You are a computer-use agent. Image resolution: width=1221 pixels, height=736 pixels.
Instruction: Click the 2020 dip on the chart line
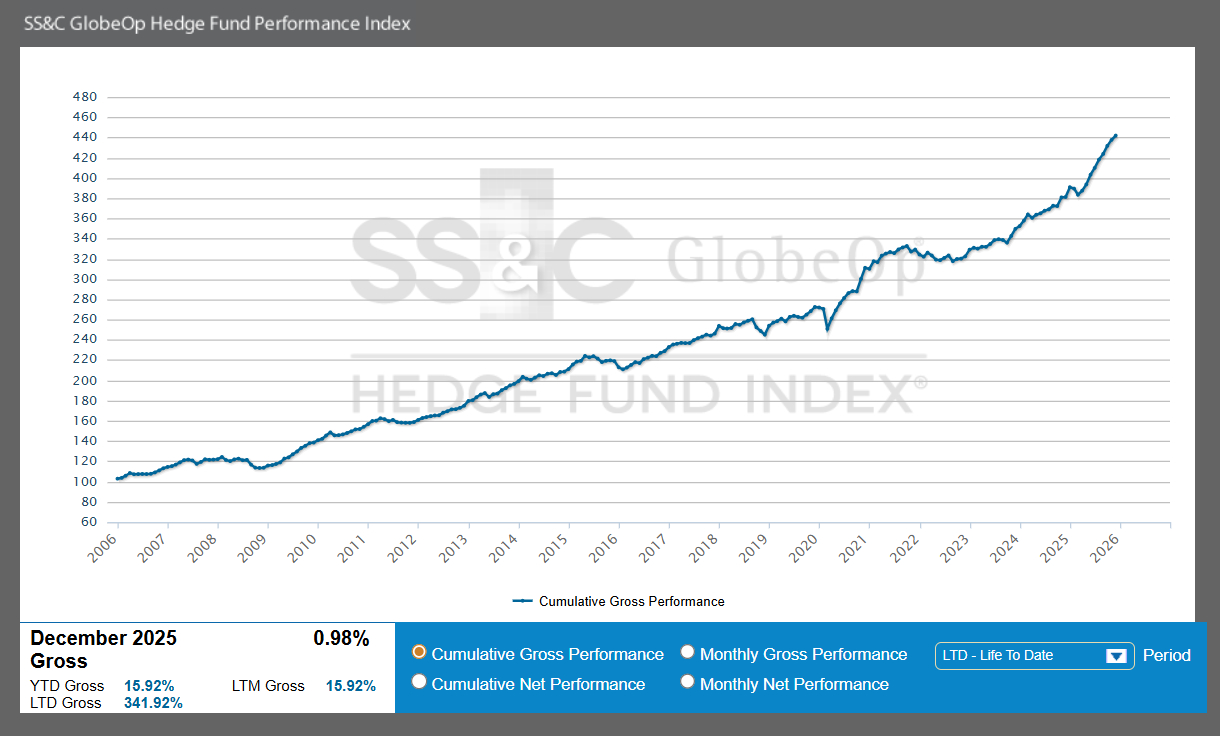[826, 328]
